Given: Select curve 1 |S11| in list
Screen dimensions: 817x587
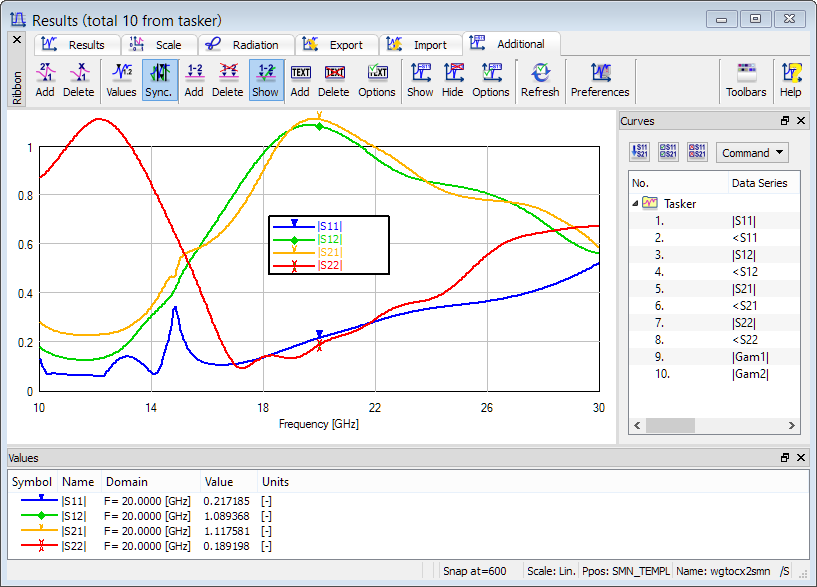Looking at the screenshot, I should pyautogui.click(x=714, y=221).
